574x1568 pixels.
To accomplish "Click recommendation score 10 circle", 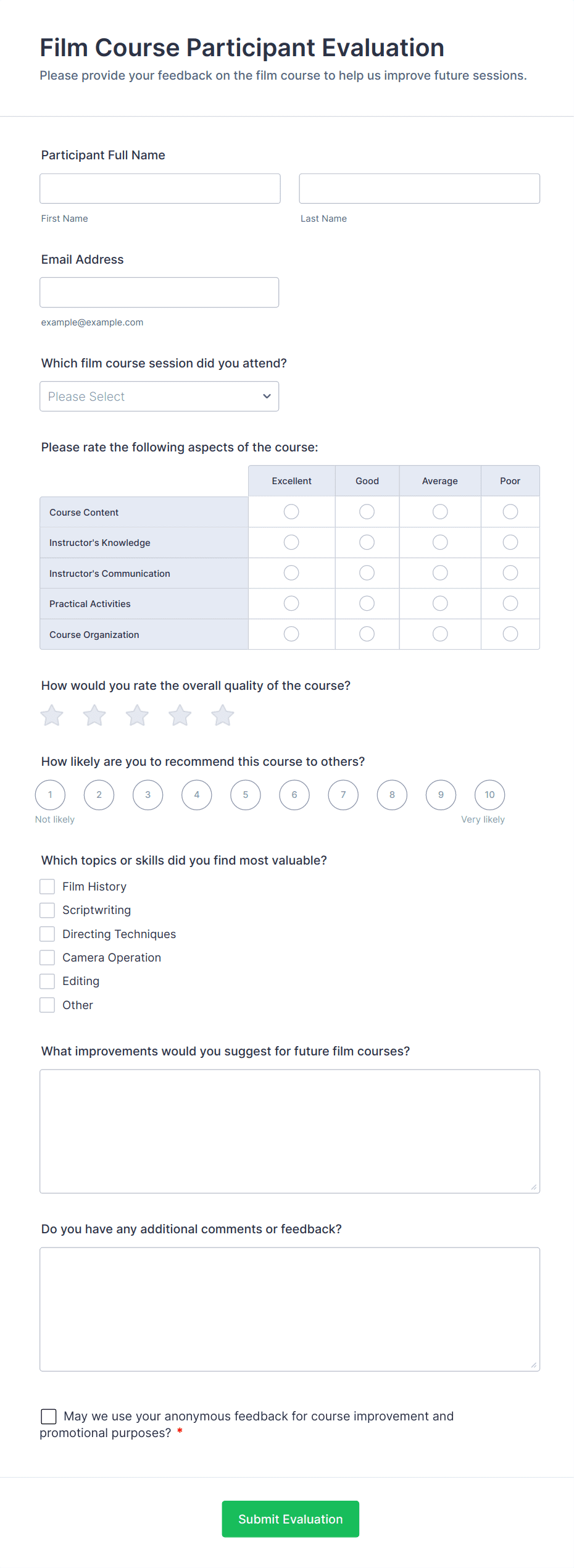I will click(x=489, y=795).
